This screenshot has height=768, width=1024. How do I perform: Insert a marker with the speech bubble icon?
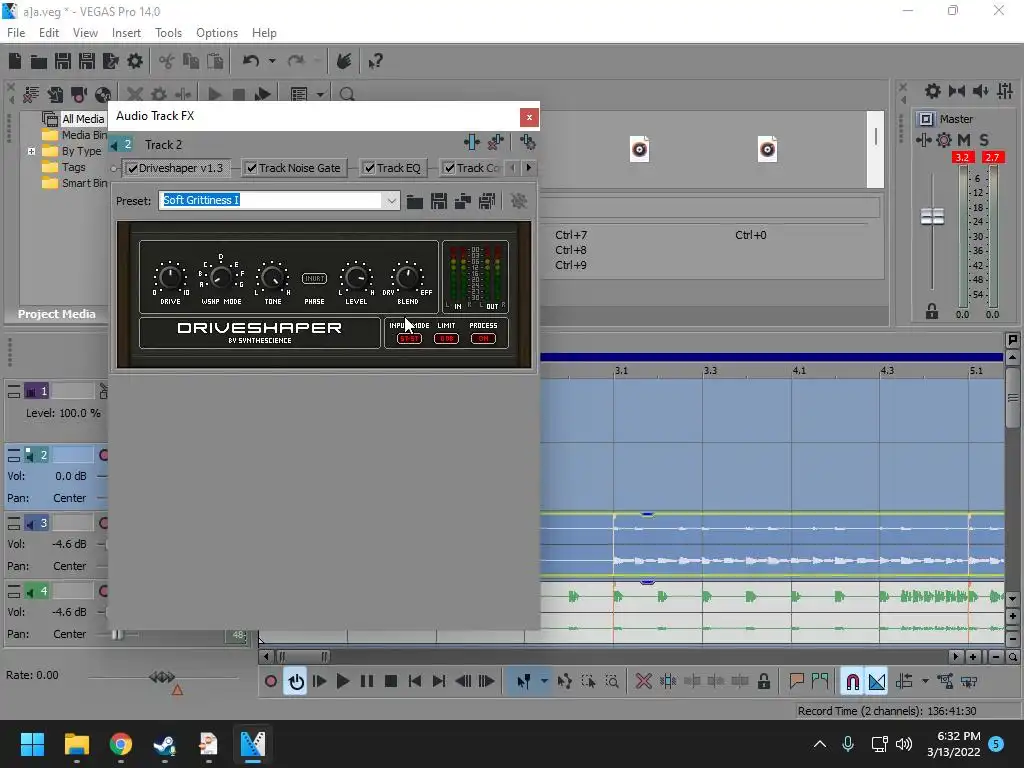(795, 682)
